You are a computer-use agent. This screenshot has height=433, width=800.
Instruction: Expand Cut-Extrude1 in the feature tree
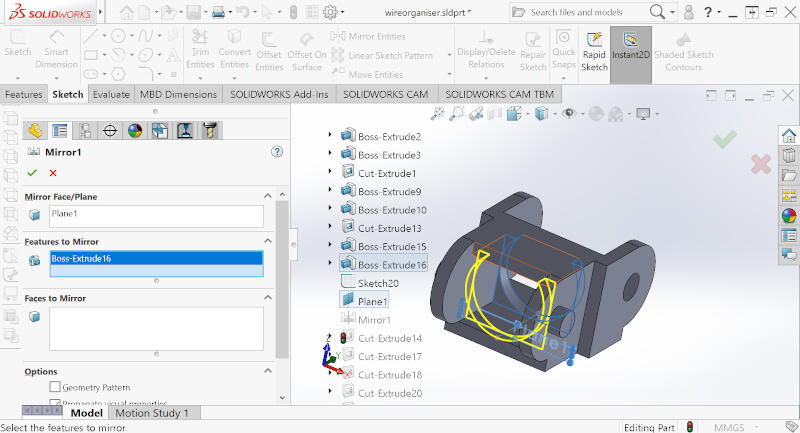click(330, 171)
